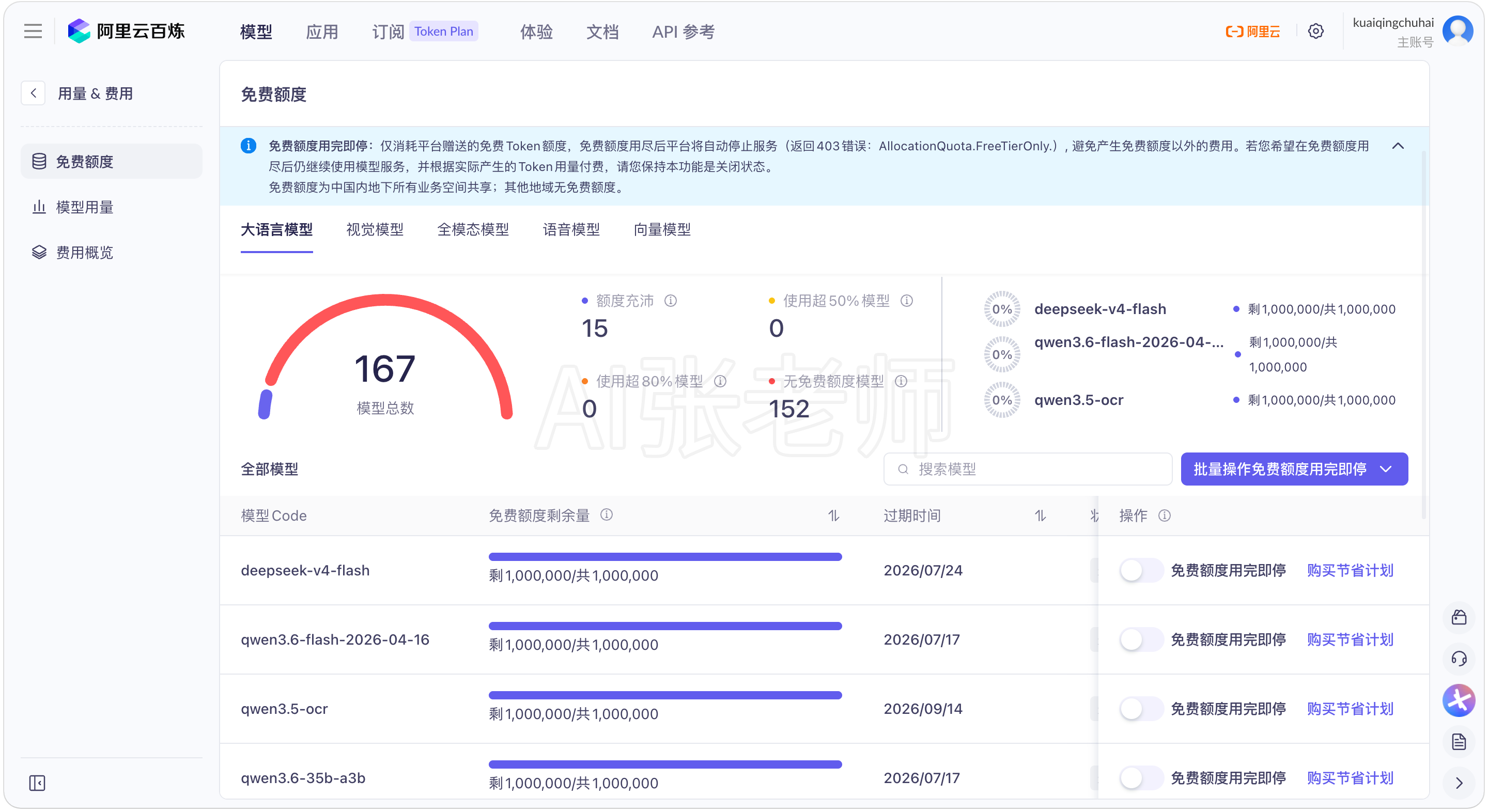Open the API 参考 navigation item
The height and width of the screenshot is (812, 1488).
coord(683,31)
